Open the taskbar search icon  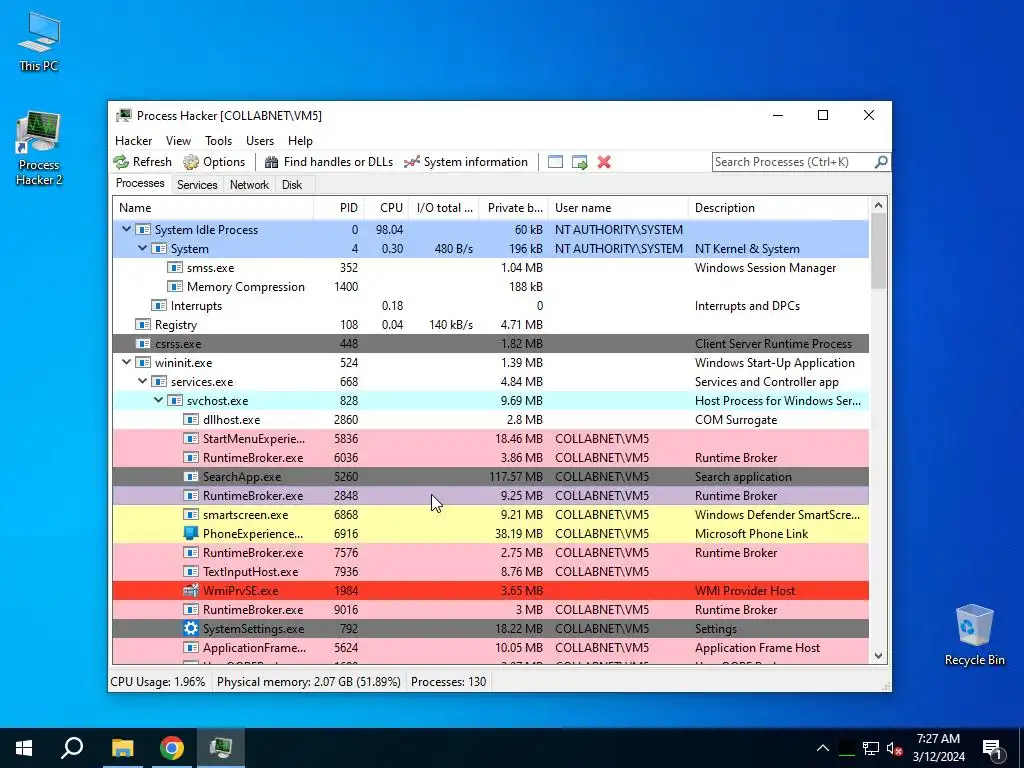tap(72, 748)
